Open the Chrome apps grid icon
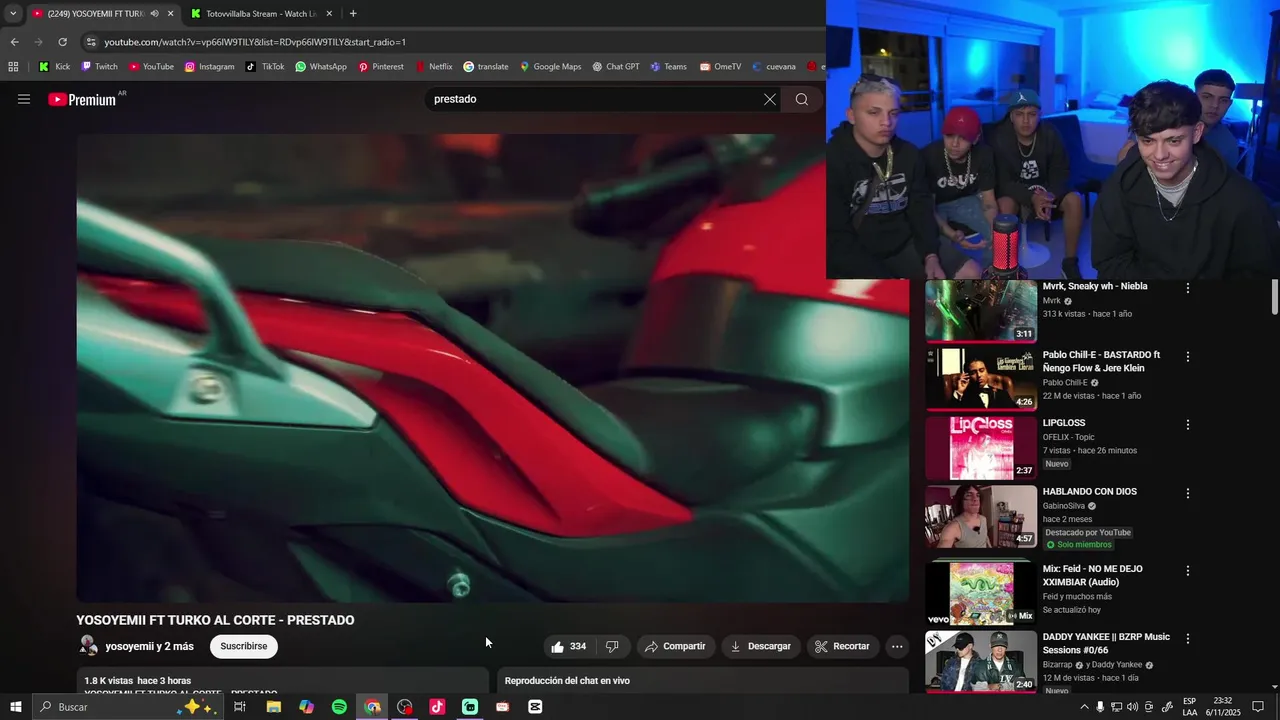Viewport: 1280px width, 720px height. tap(13, 67)
